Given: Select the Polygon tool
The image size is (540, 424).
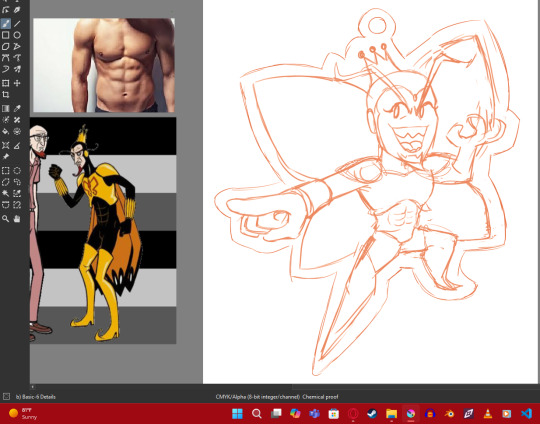Looking at the screenshot, I should pyautogui.click(x=6, y=46).
